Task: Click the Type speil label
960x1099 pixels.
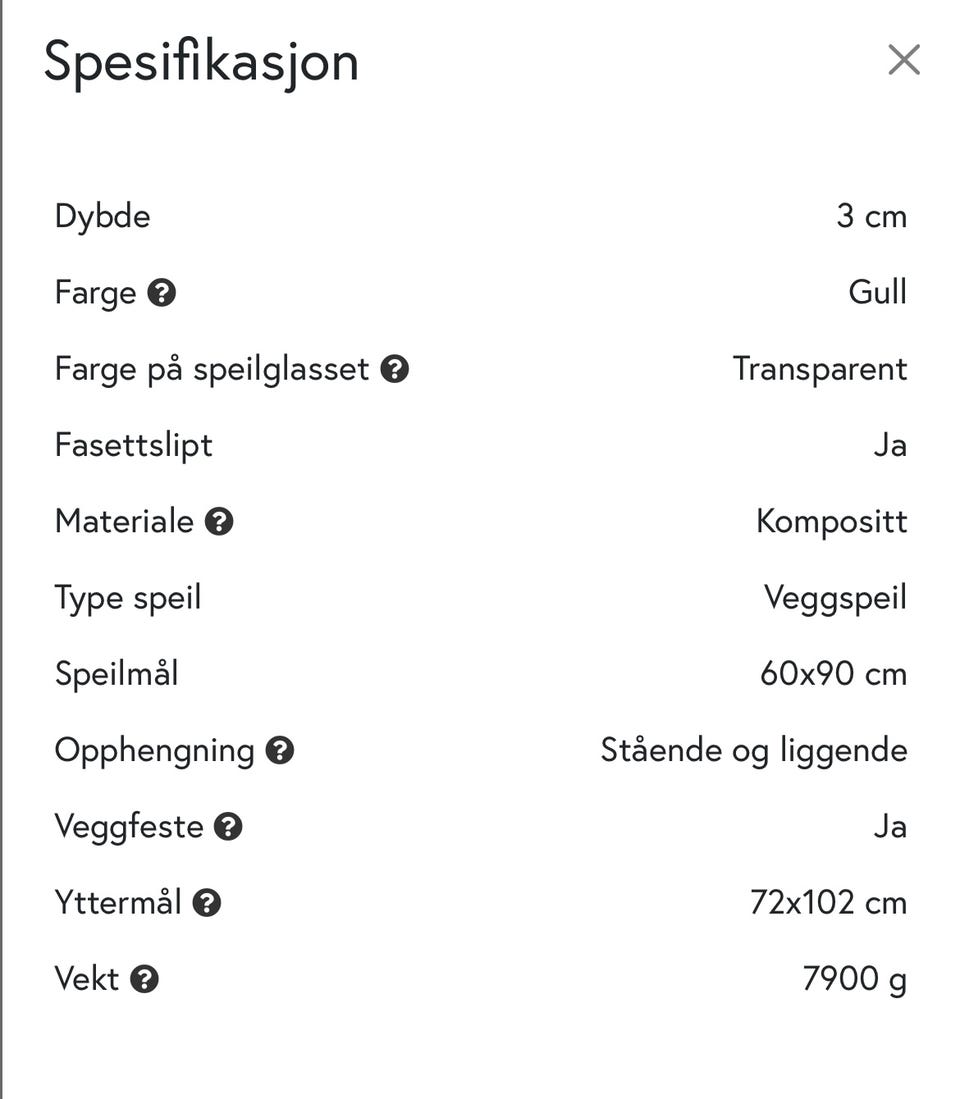Action: pos(128,598)
